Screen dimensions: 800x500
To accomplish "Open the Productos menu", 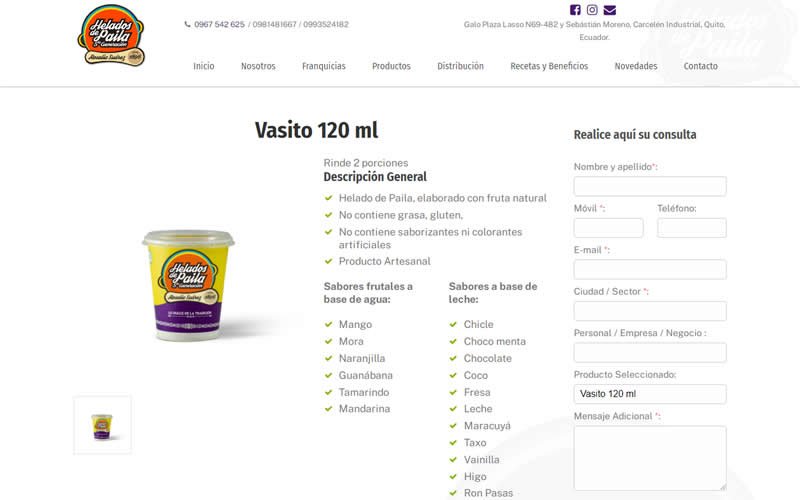I will [391, 66].
